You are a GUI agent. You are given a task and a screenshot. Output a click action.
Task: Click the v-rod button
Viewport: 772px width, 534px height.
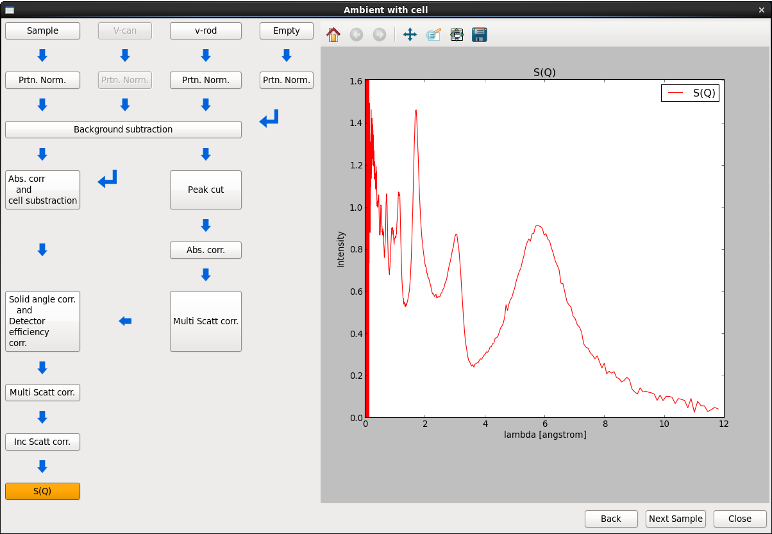point(206,31)
